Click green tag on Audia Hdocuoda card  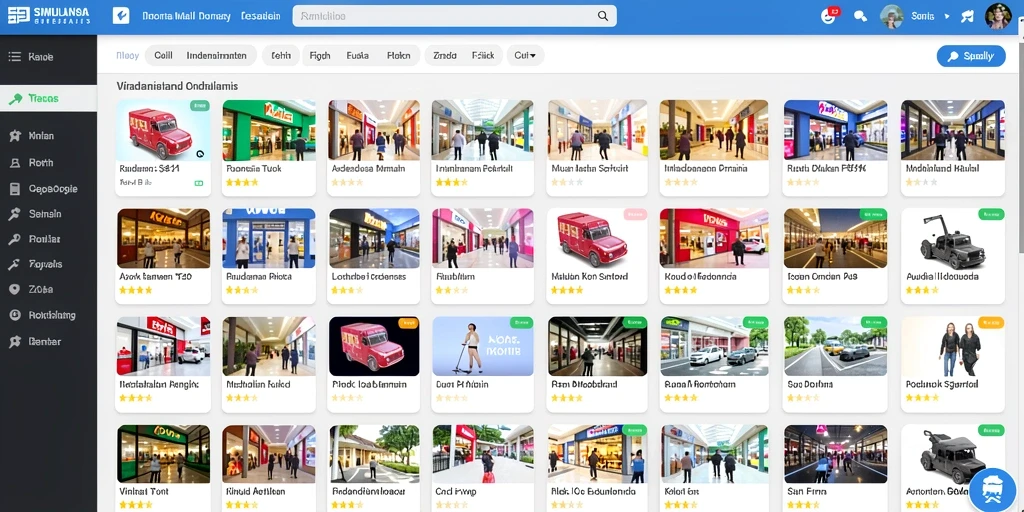click(991, 214)
